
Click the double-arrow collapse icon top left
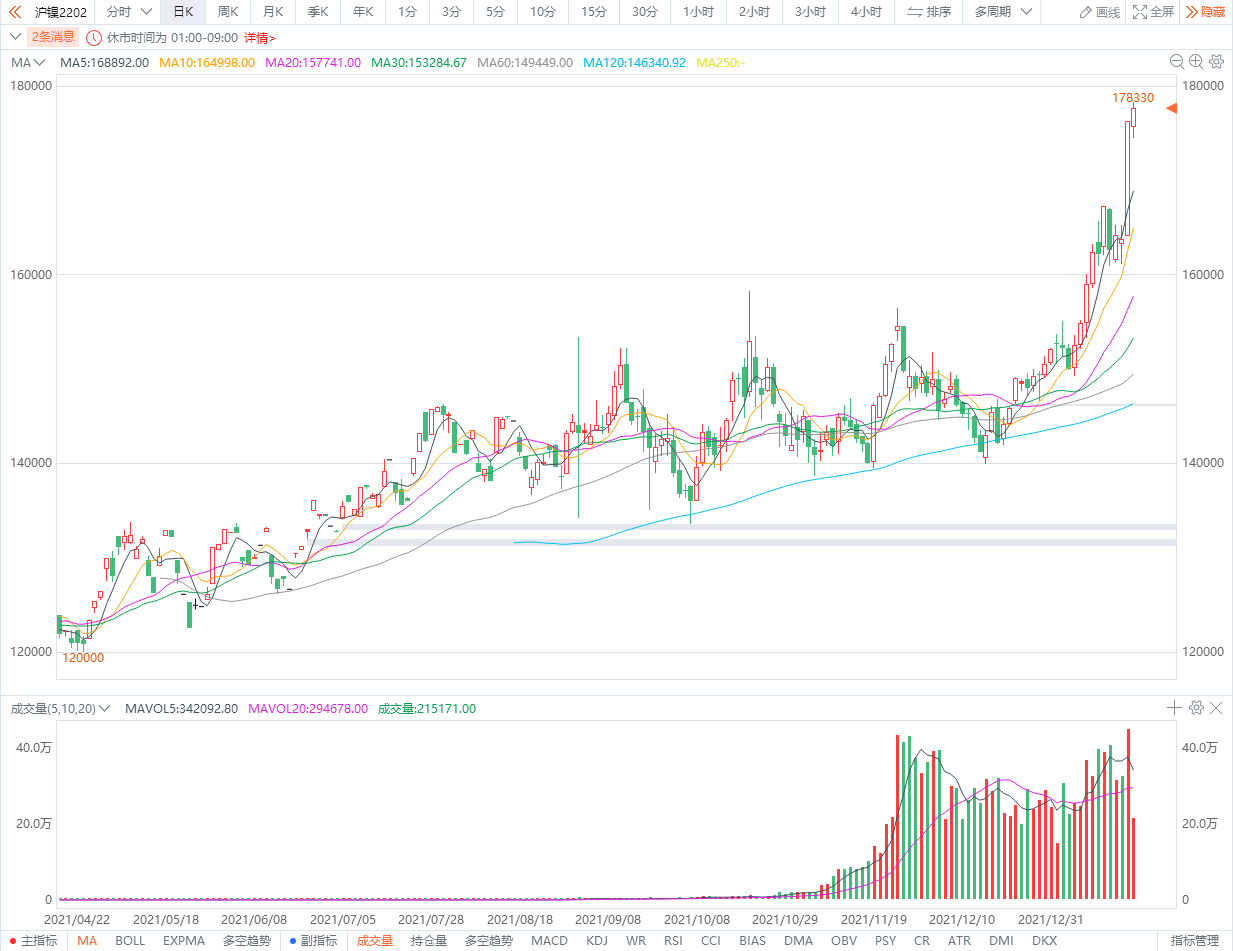[15, 12]
